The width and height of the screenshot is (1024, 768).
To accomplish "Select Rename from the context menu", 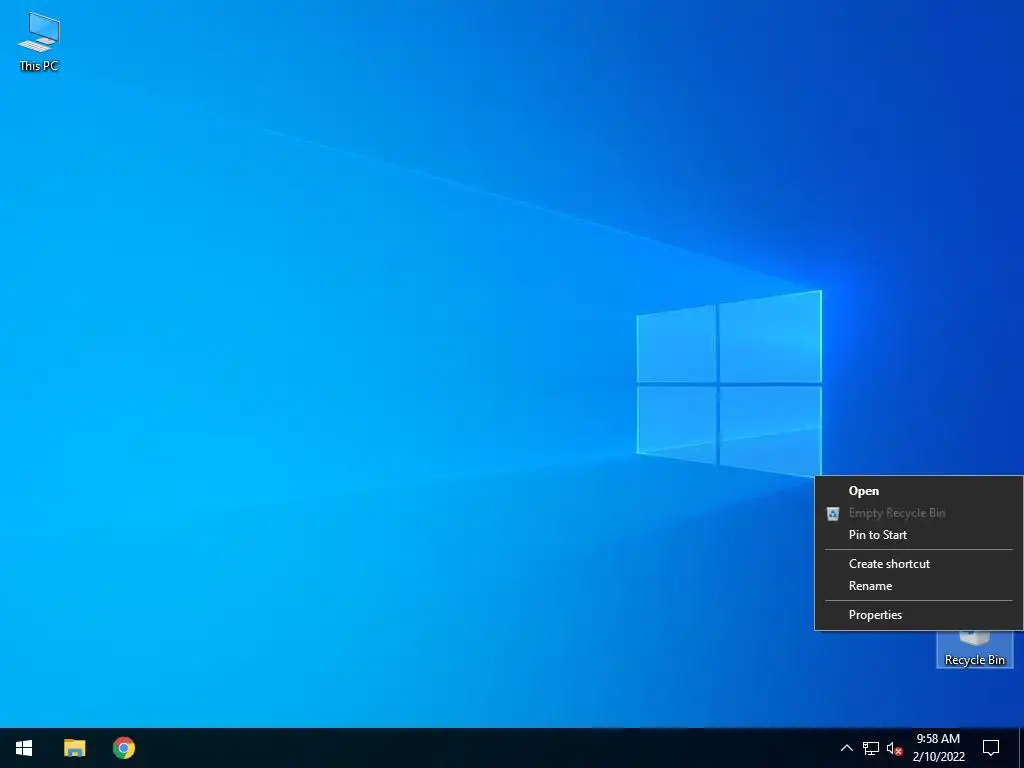I will point(919,586).
